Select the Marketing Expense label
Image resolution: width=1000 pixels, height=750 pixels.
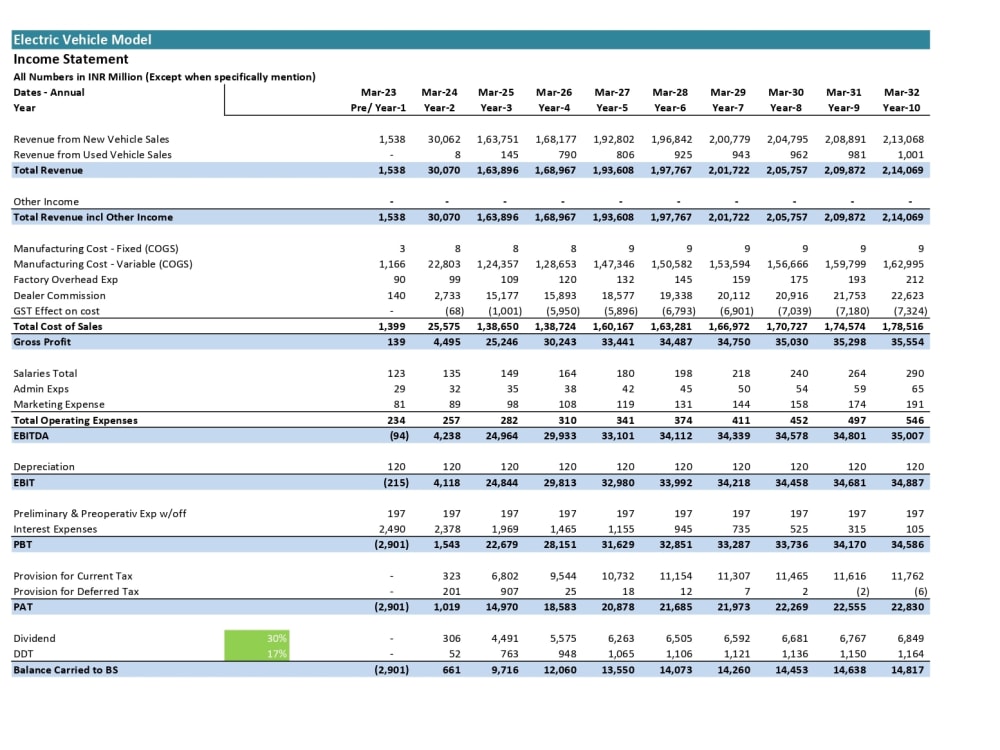click(59, 404)
